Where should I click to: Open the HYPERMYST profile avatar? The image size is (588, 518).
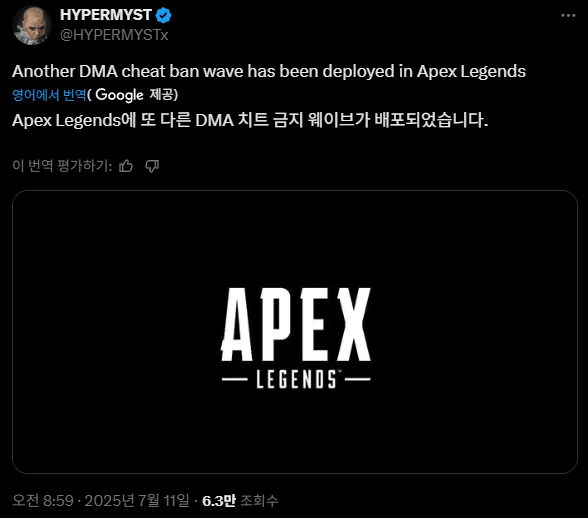coord(32,25)
